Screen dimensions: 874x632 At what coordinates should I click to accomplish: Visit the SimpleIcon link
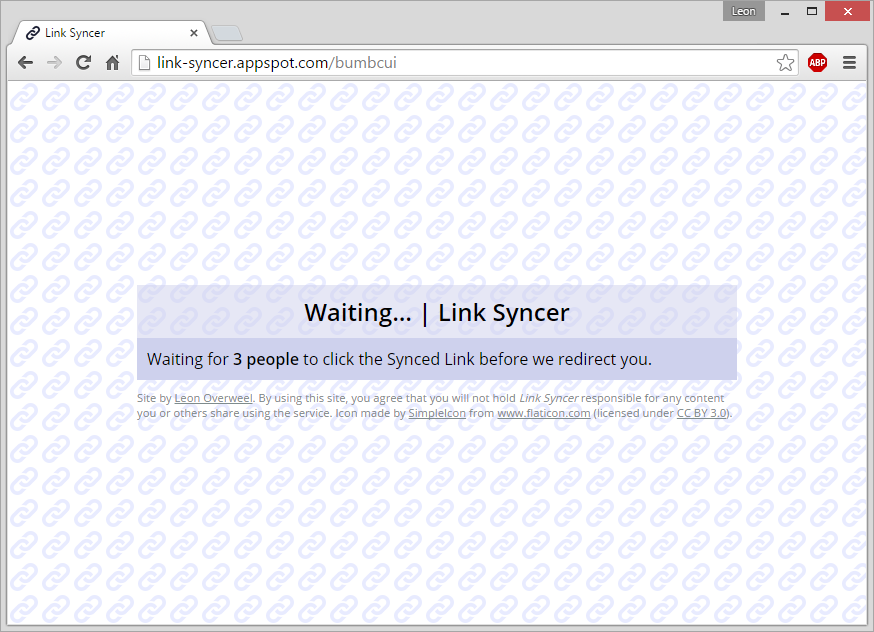(437, 413)
